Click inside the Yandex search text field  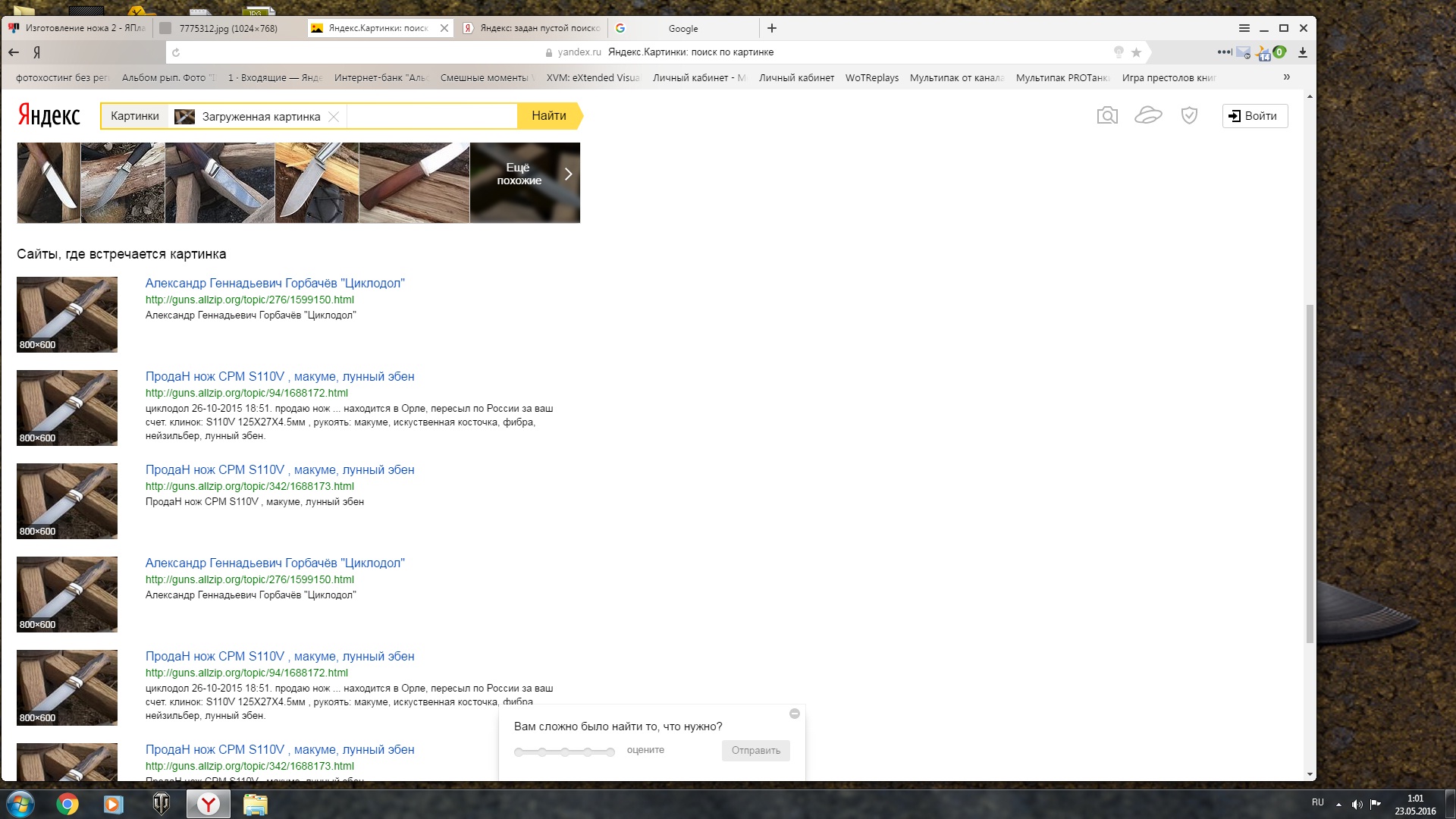[x=432, y=116]
